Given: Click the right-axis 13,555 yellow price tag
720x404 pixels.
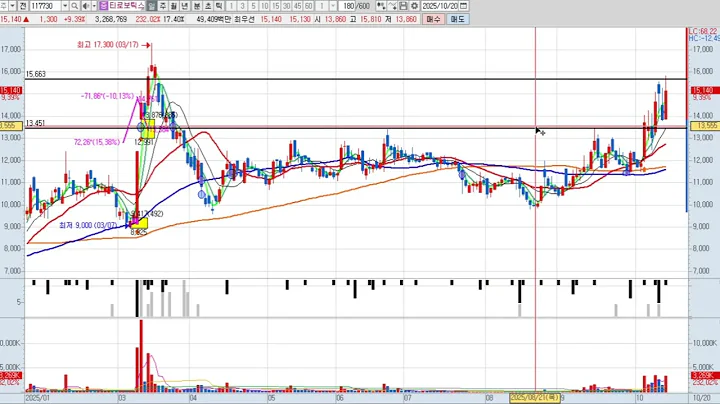Looking at the screenshot, I should 703,126.
